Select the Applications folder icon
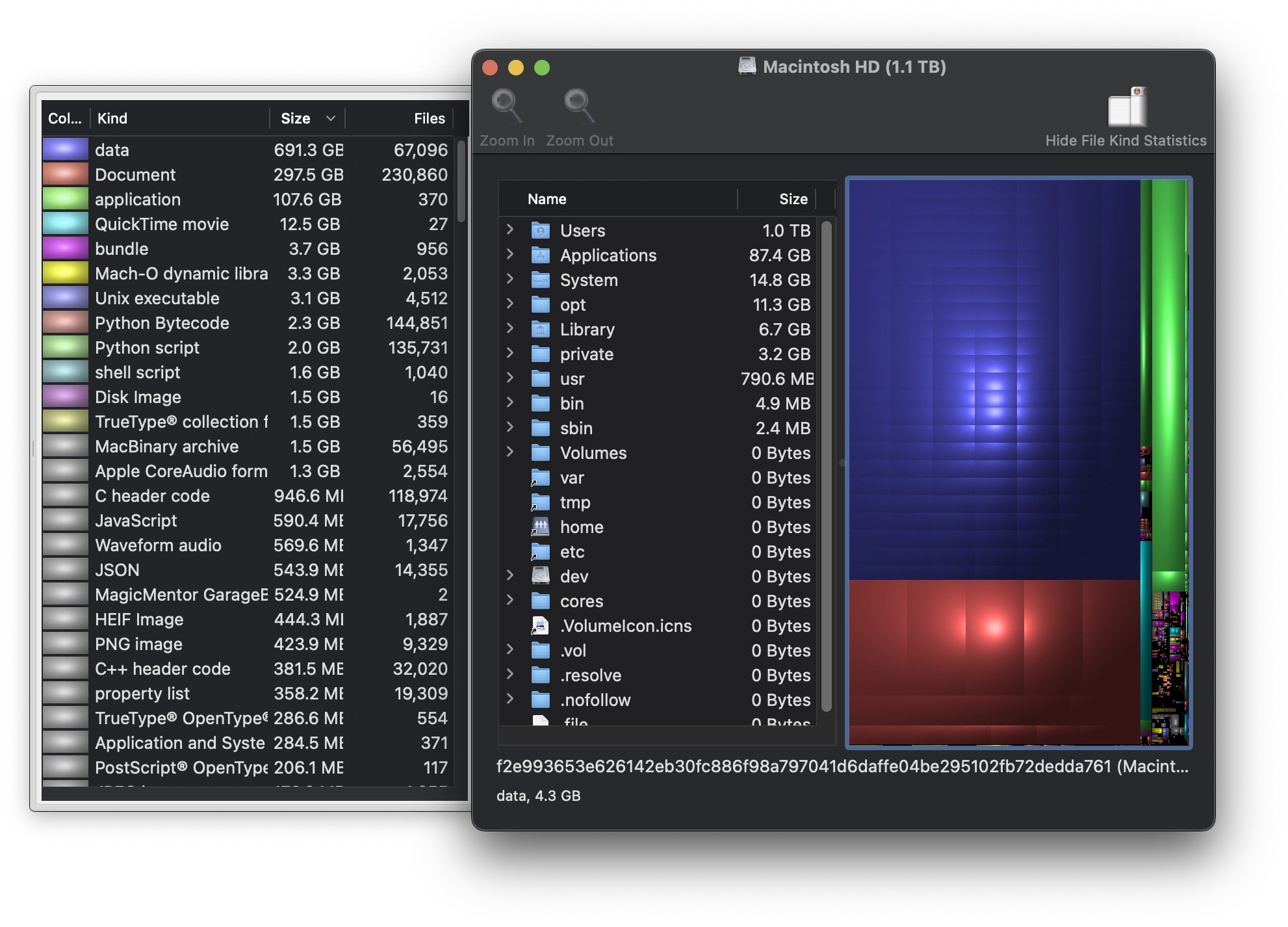This screenshot has width=1288, height=927. coord(541,255)
